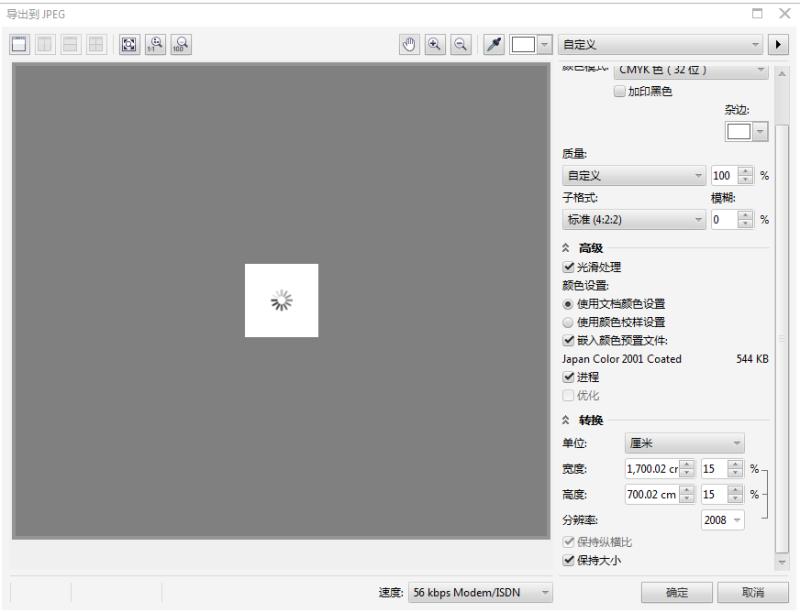Increase height with up spinner
The width and height of the screenshot is (800, 612).
pyautogui.click(x=687, y=490)
